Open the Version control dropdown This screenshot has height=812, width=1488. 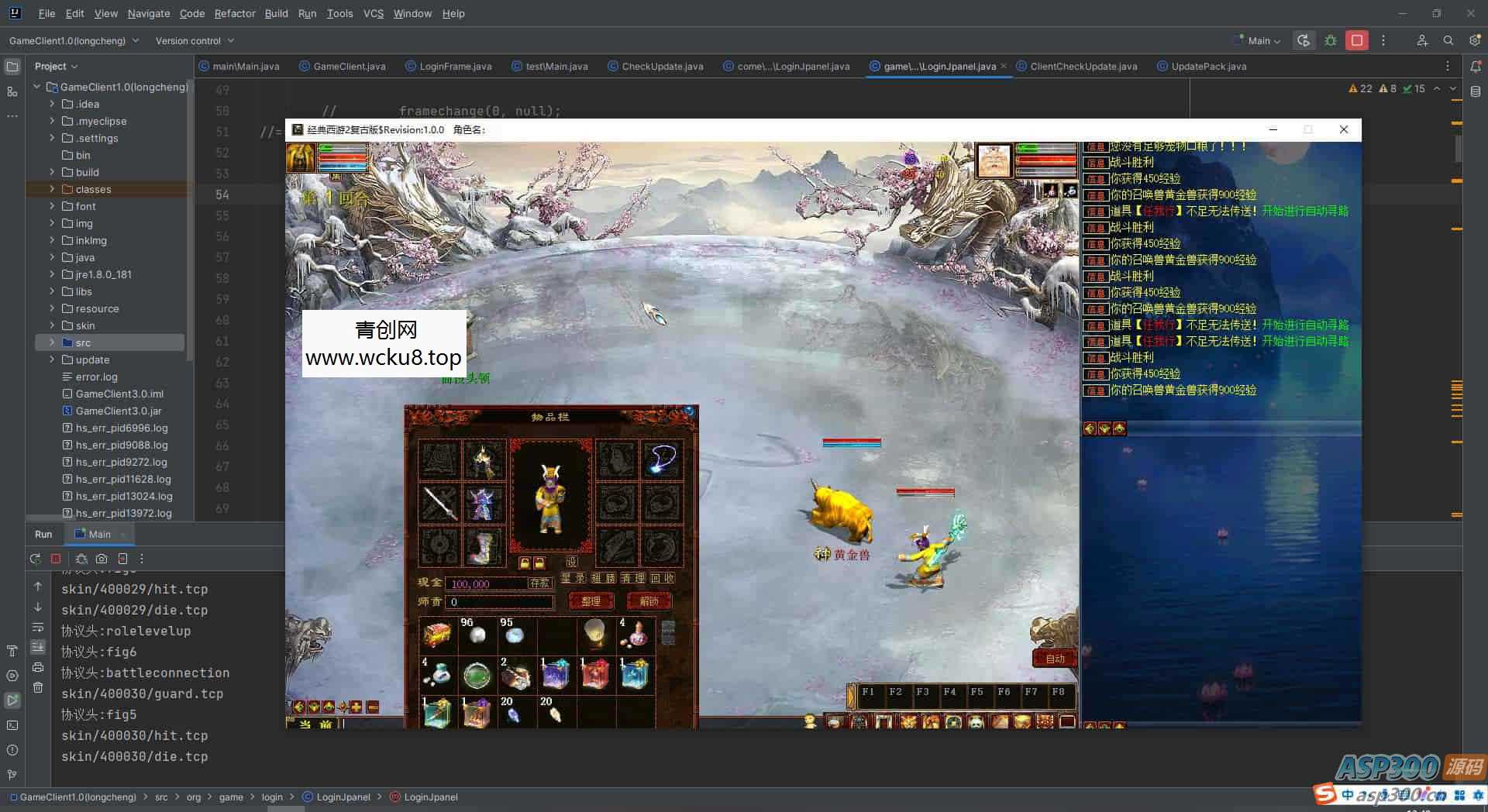click(x=194, y=41)
